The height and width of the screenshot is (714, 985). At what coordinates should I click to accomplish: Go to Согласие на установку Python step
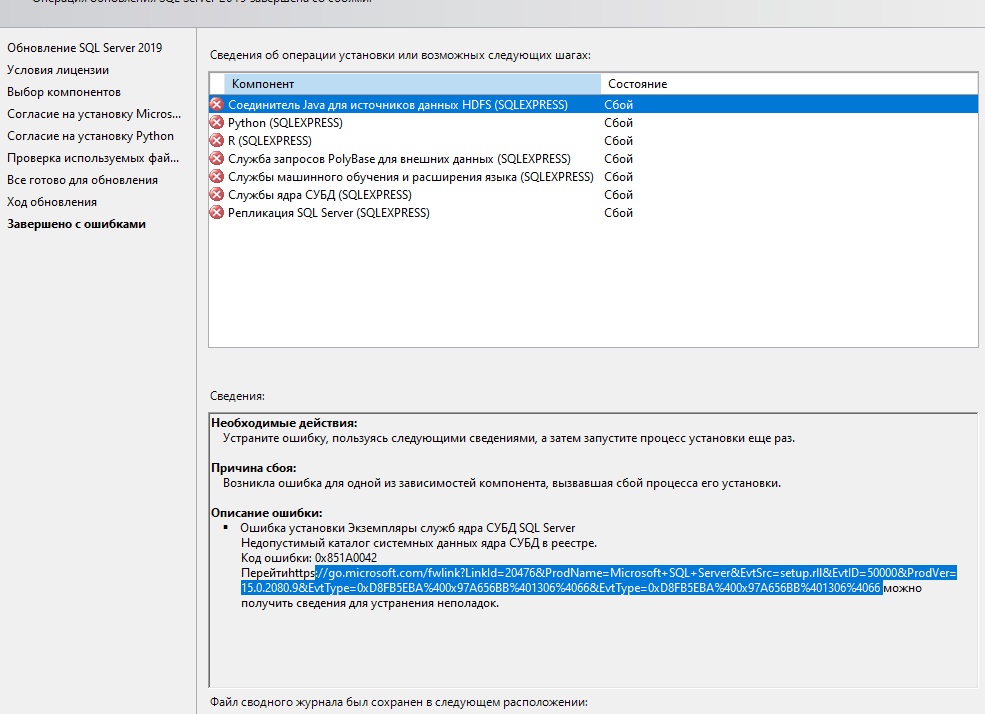[90, 136]
